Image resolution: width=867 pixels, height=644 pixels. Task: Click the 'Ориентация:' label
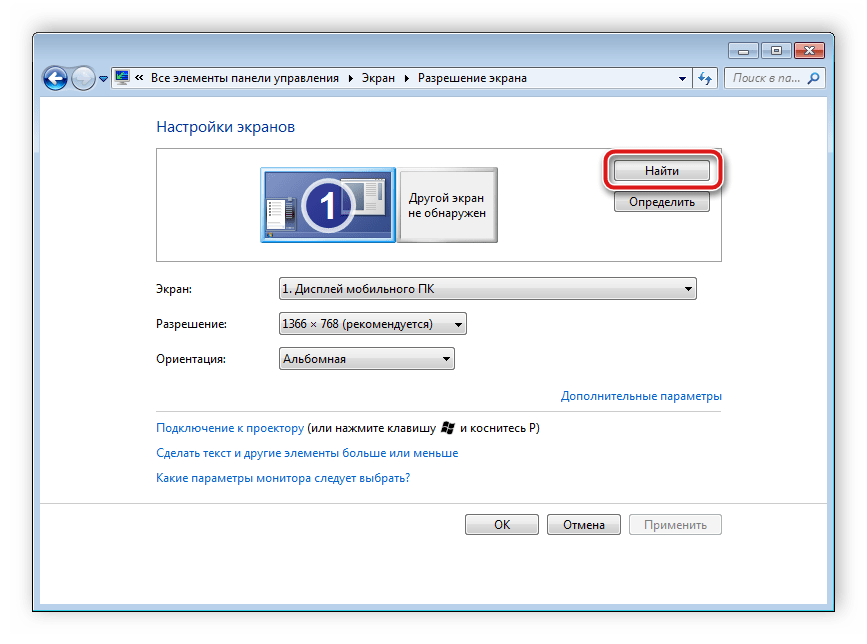click(191, 359)
